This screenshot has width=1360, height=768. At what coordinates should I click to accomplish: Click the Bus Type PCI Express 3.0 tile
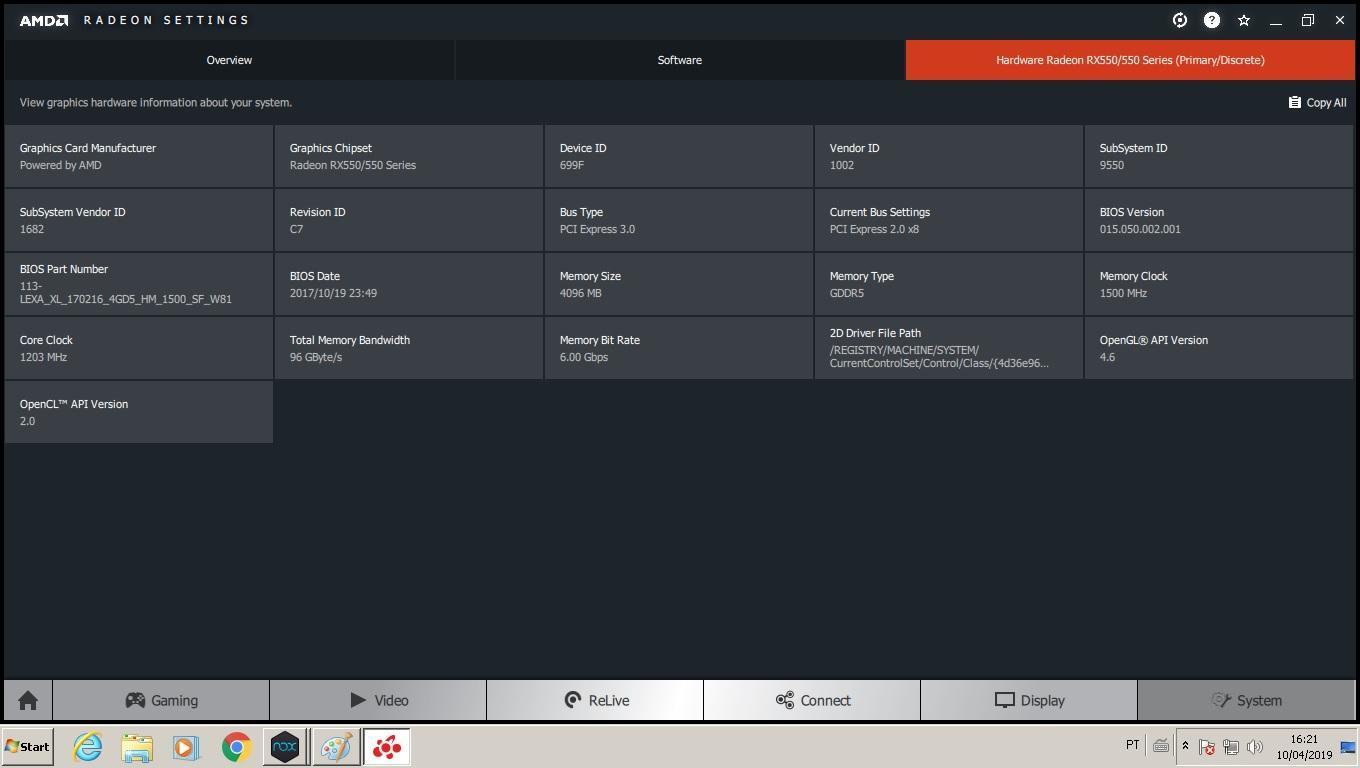(679, 220)
